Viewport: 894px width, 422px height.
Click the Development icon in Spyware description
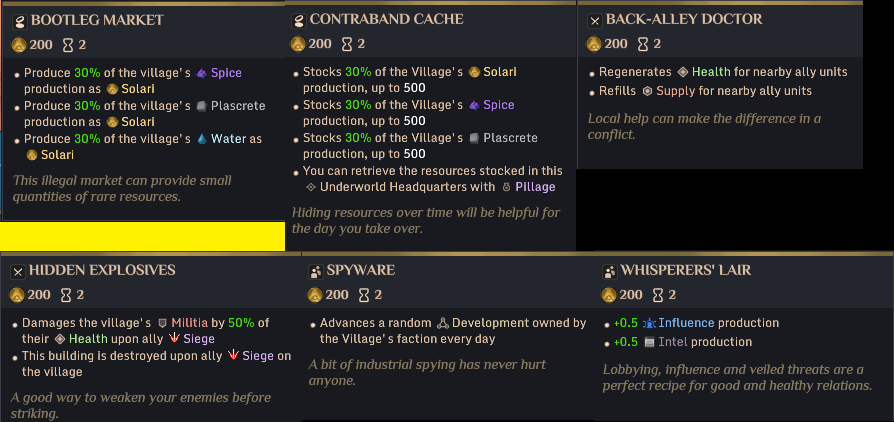pos(441,324)
